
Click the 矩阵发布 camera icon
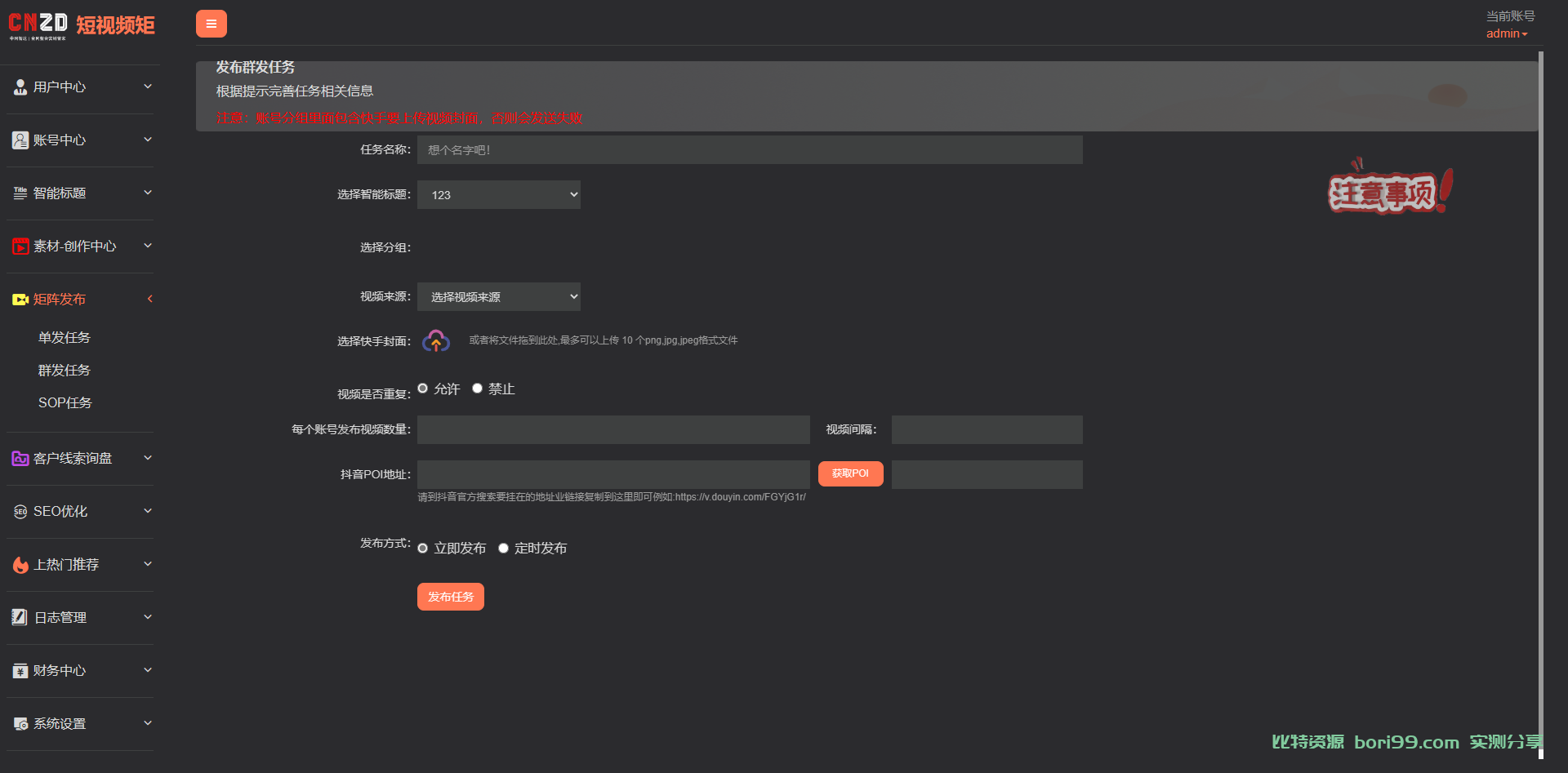(20, 300)
